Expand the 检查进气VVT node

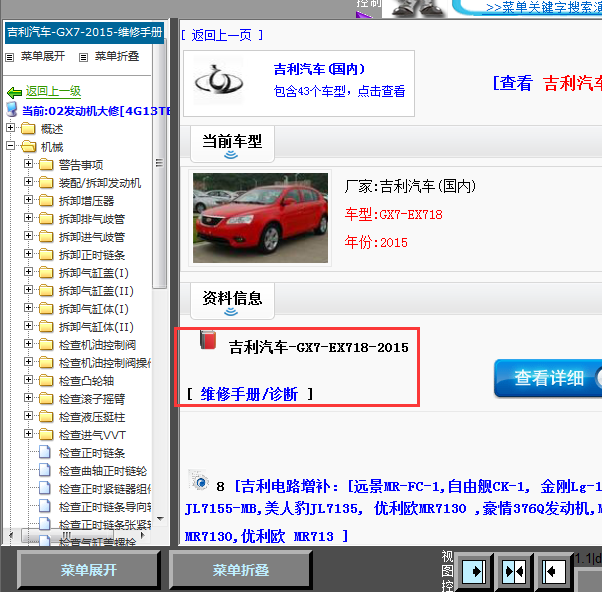click(28, 433)
